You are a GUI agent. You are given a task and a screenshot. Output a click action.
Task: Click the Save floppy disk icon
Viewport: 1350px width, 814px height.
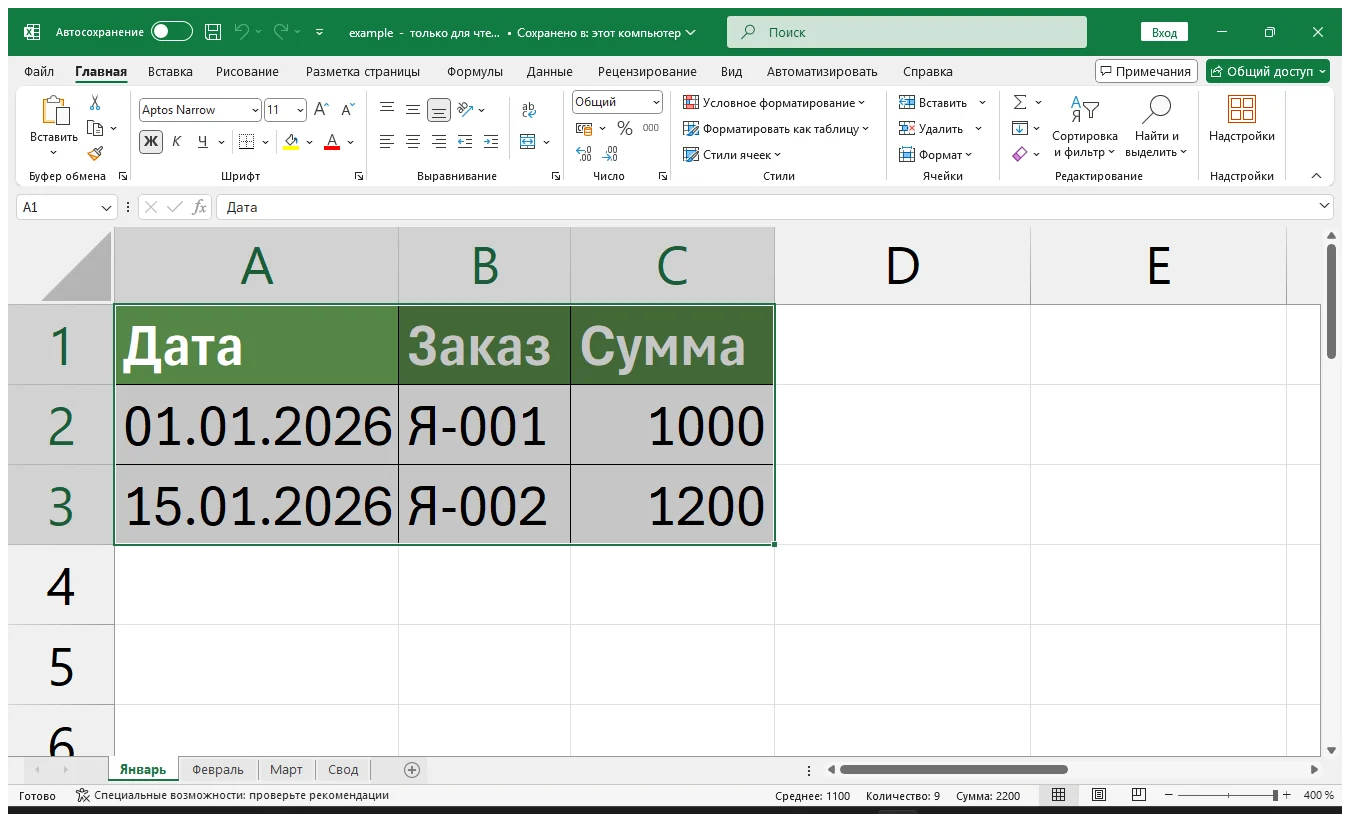(213, 32)
